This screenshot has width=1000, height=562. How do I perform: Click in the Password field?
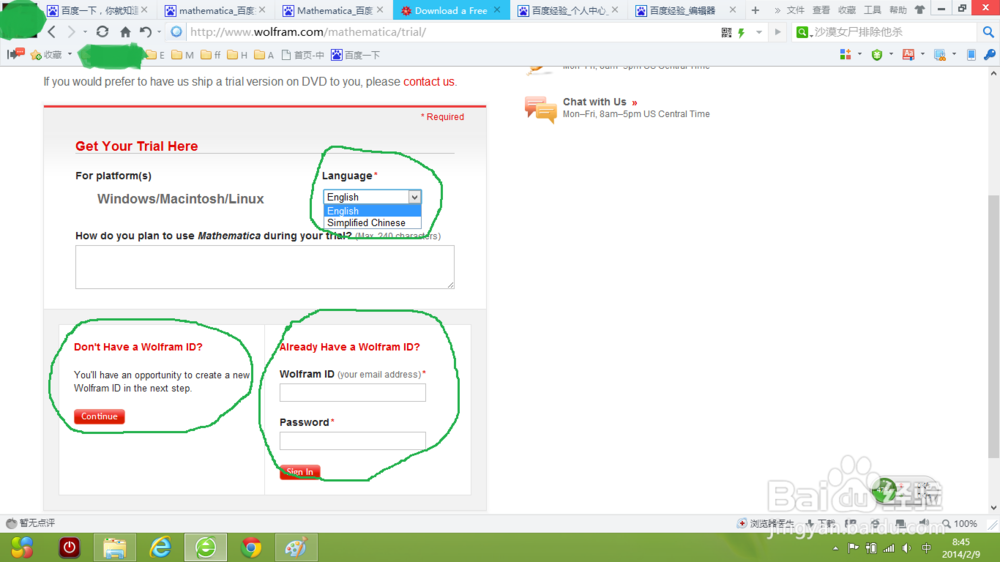[352, 440]
